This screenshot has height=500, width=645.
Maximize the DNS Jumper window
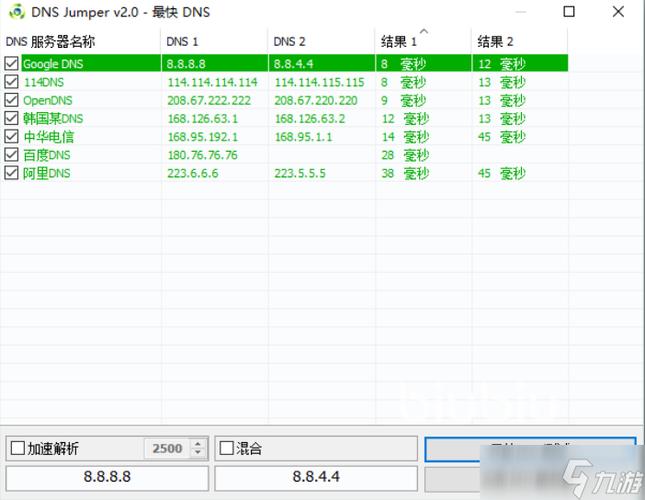coord(569,12)
